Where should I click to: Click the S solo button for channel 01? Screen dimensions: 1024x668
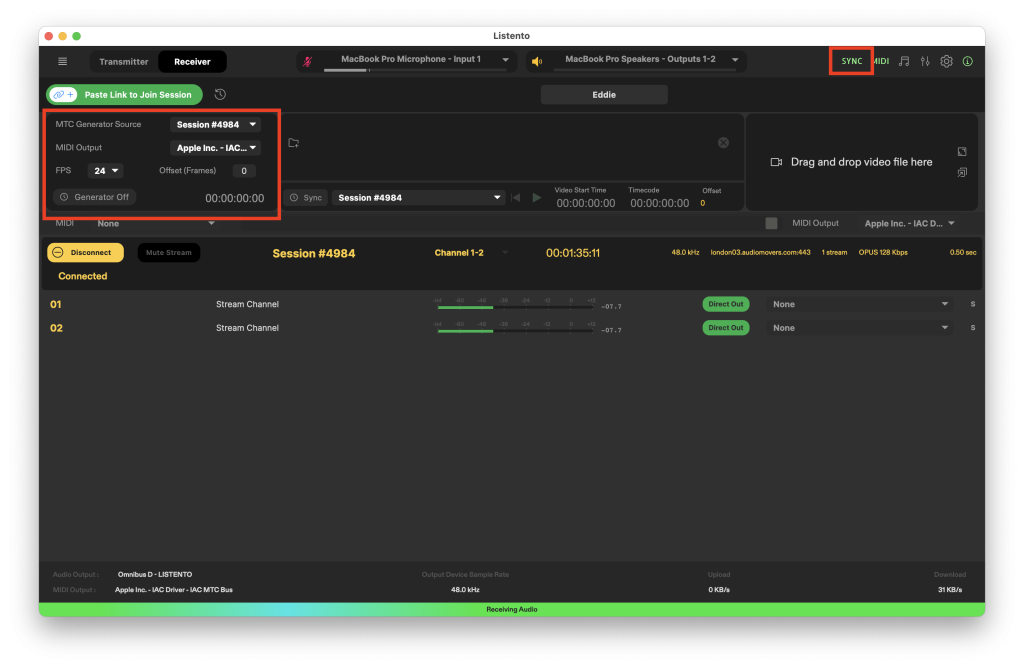[x=972, y=304]
